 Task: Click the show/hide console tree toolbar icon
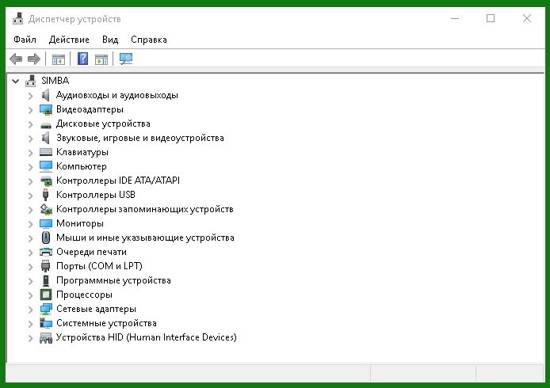[59, 60]
